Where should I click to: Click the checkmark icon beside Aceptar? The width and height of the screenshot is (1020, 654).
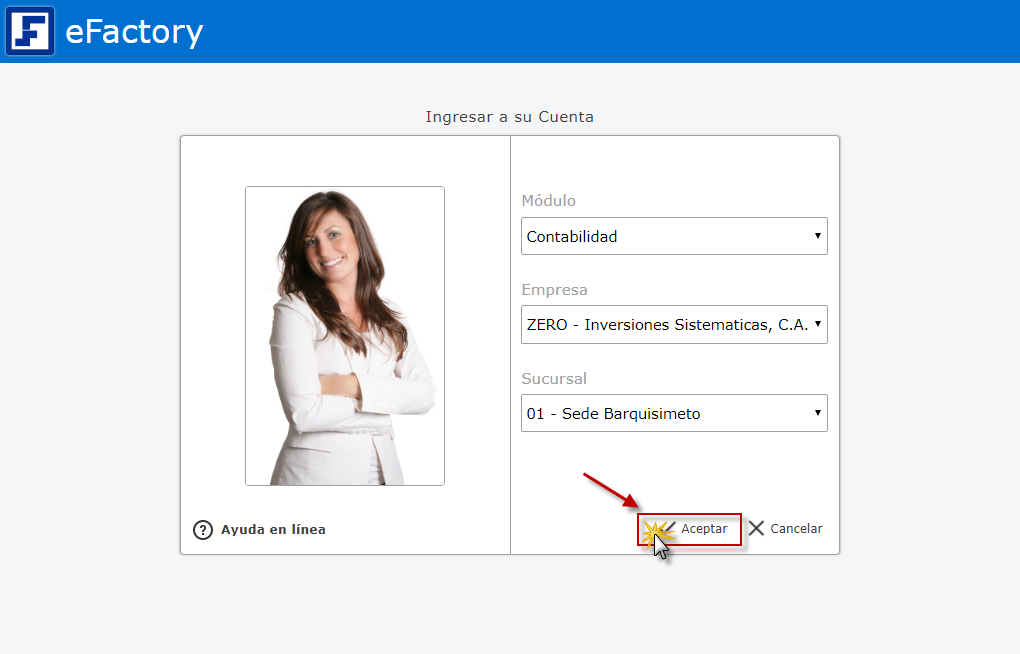(666, 528)
